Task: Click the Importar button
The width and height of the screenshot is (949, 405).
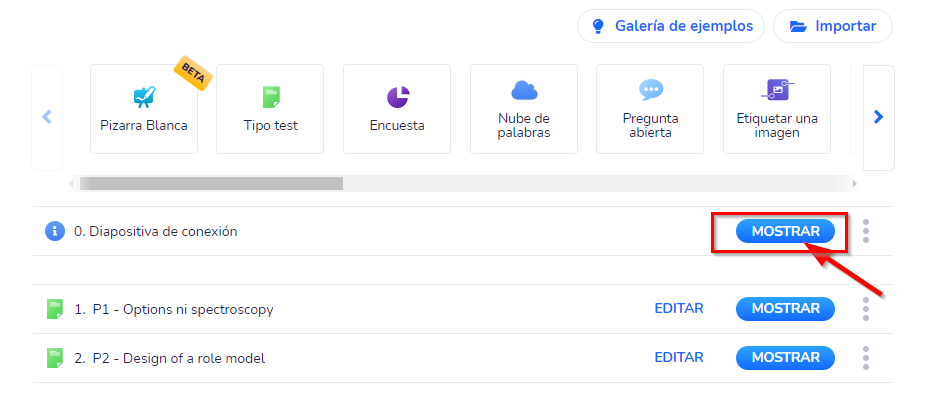Action: click(x=833, y=26)
